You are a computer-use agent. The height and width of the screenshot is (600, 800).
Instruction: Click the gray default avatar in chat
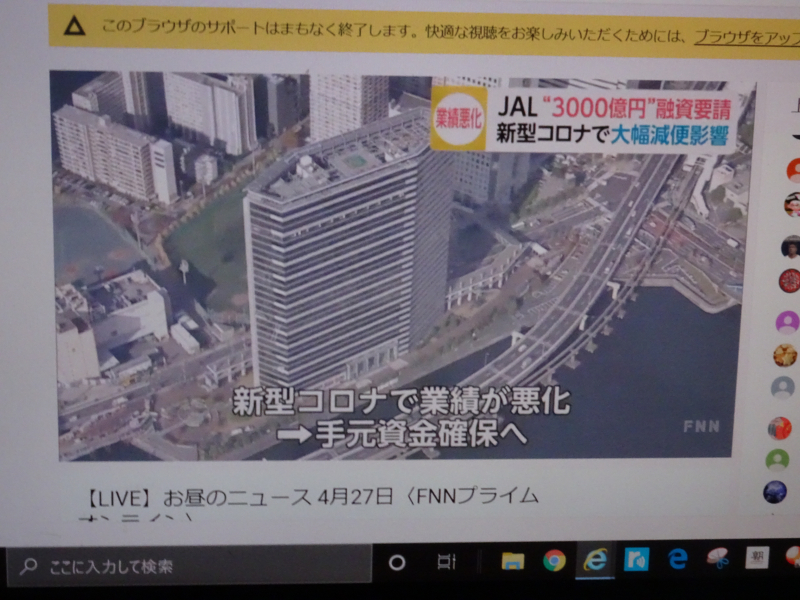click(782, 387)
